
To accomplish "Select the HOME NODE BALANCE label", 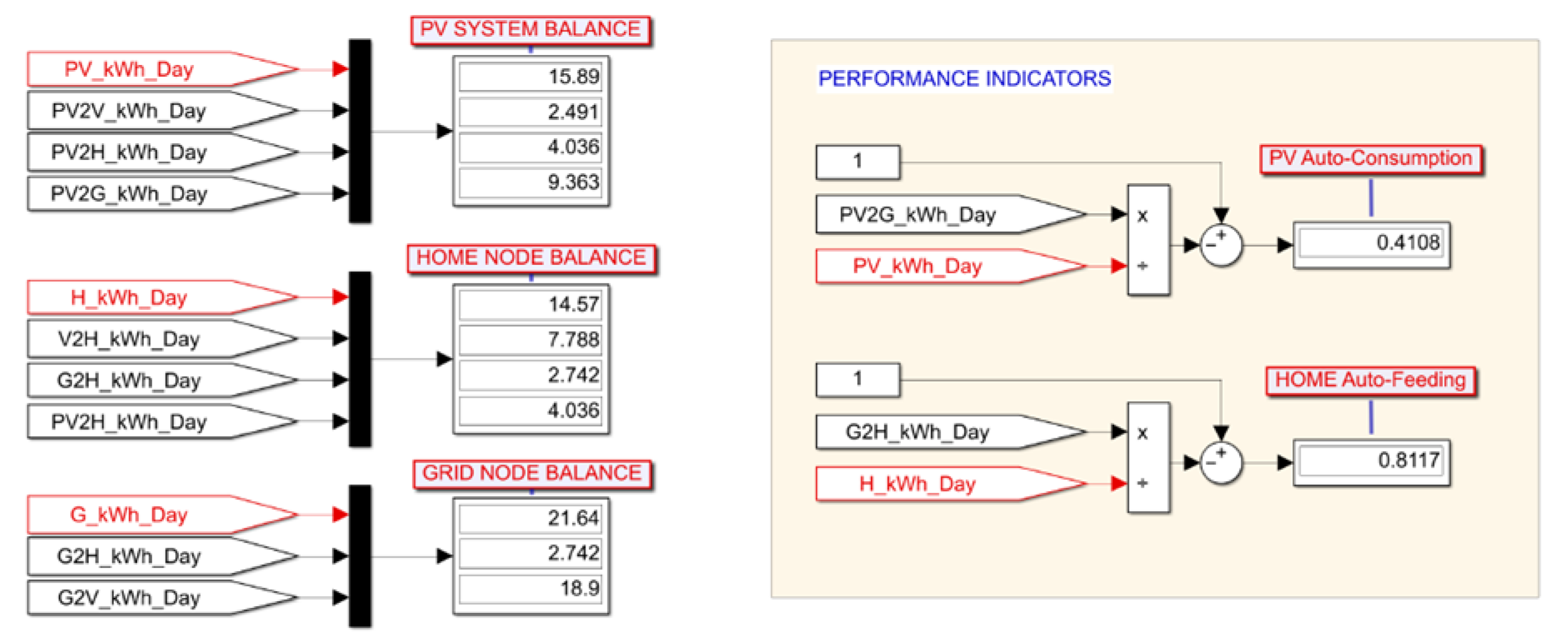I will (x=531, y=258).
